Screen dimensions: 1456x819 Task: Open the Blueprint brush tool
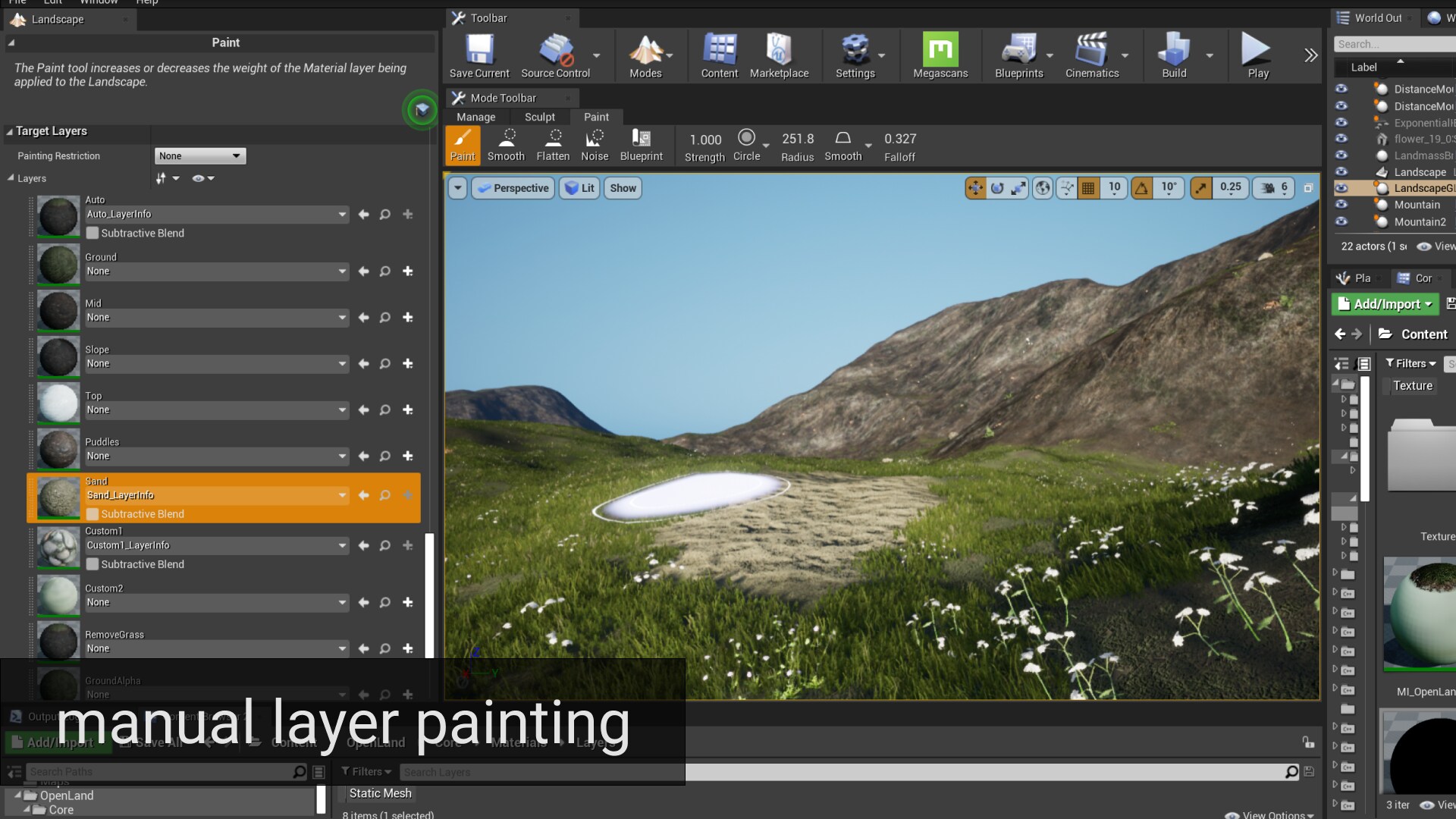642,145
